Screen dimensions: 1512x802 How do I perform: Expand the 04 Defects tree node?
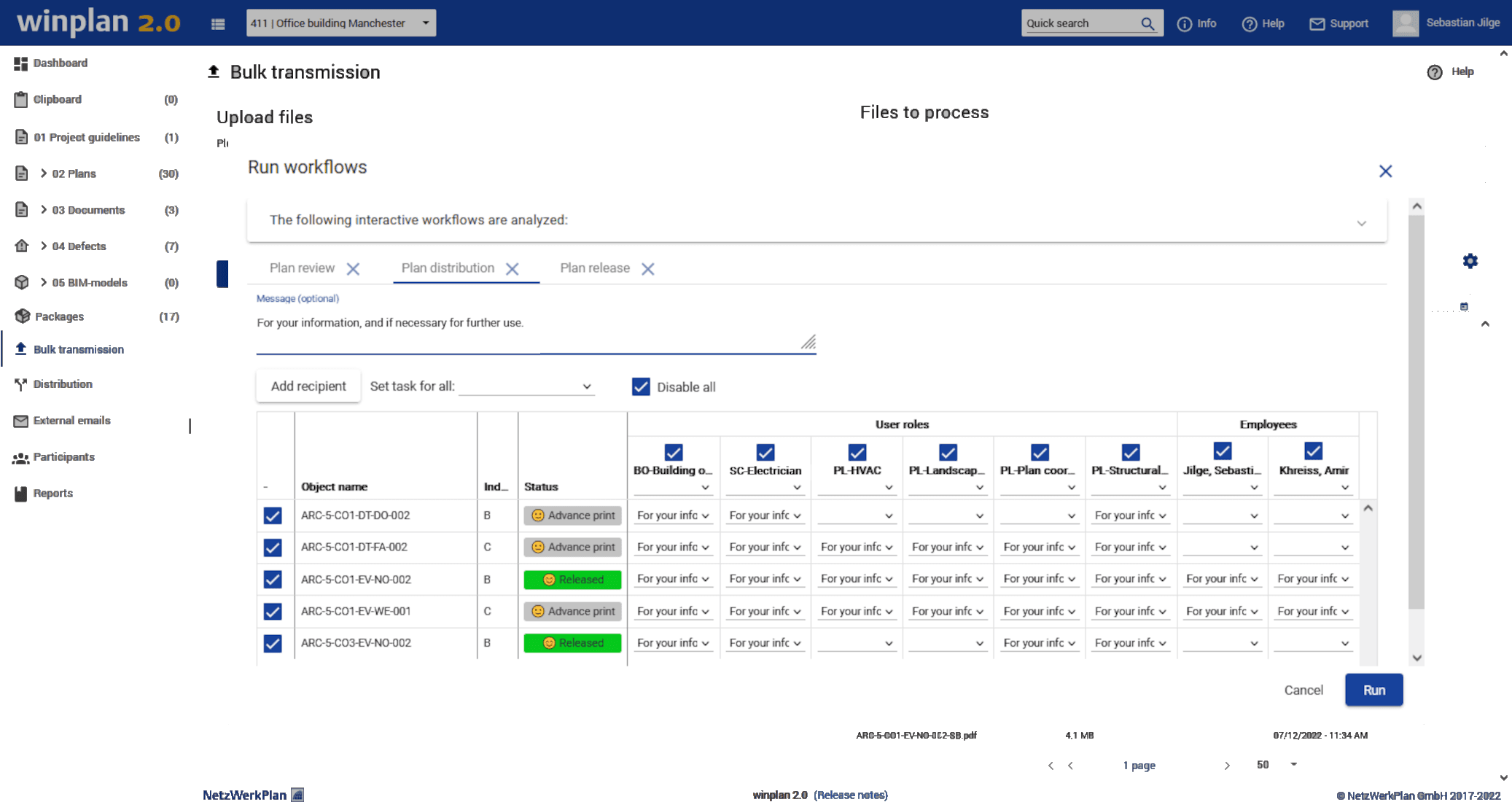click(44, 246)
